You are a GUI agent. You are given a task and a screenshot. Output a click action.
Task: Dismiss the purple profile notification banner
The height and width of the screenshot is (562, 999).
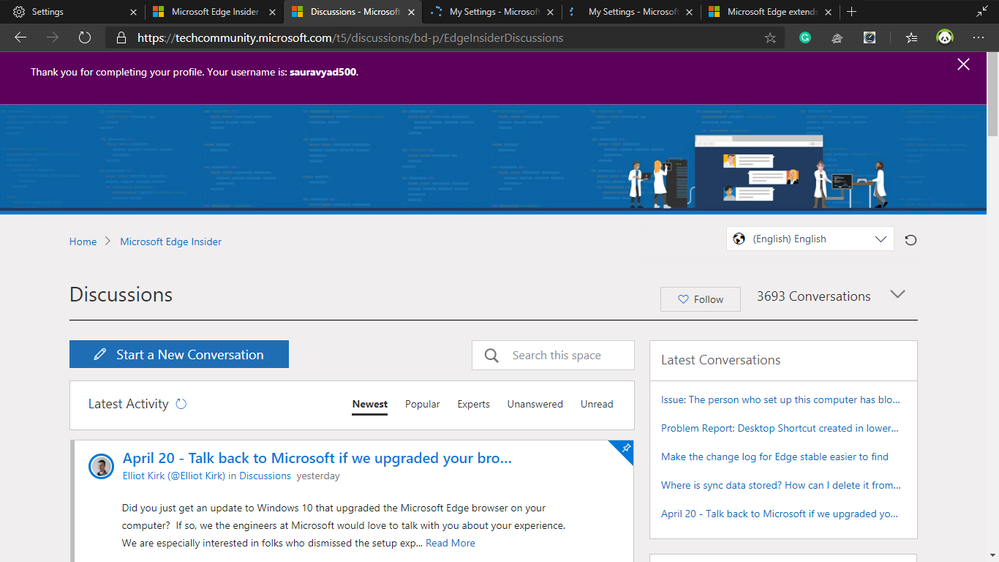tap(963, 64)
